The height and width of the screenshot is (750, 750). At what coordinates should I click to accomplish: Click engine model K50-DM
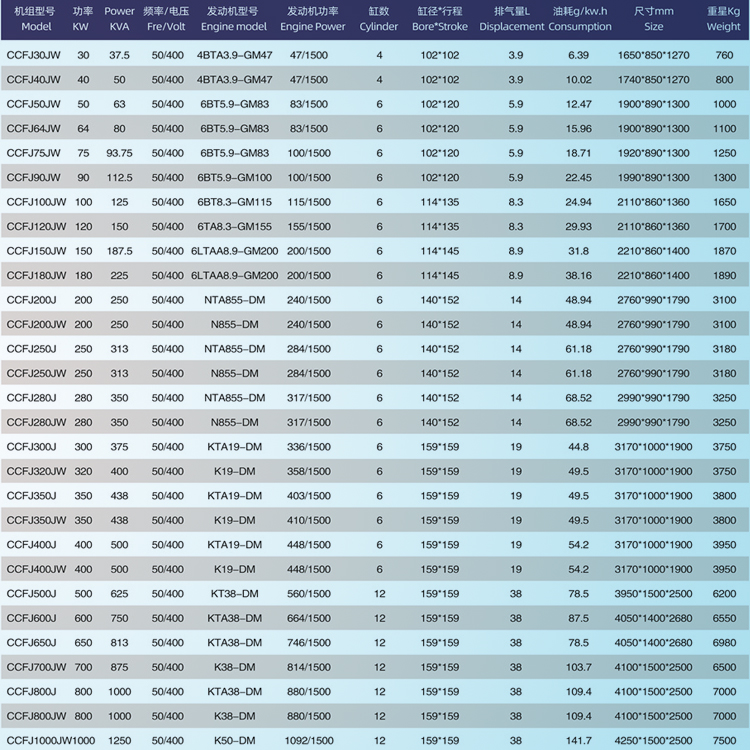pos(234,740)
